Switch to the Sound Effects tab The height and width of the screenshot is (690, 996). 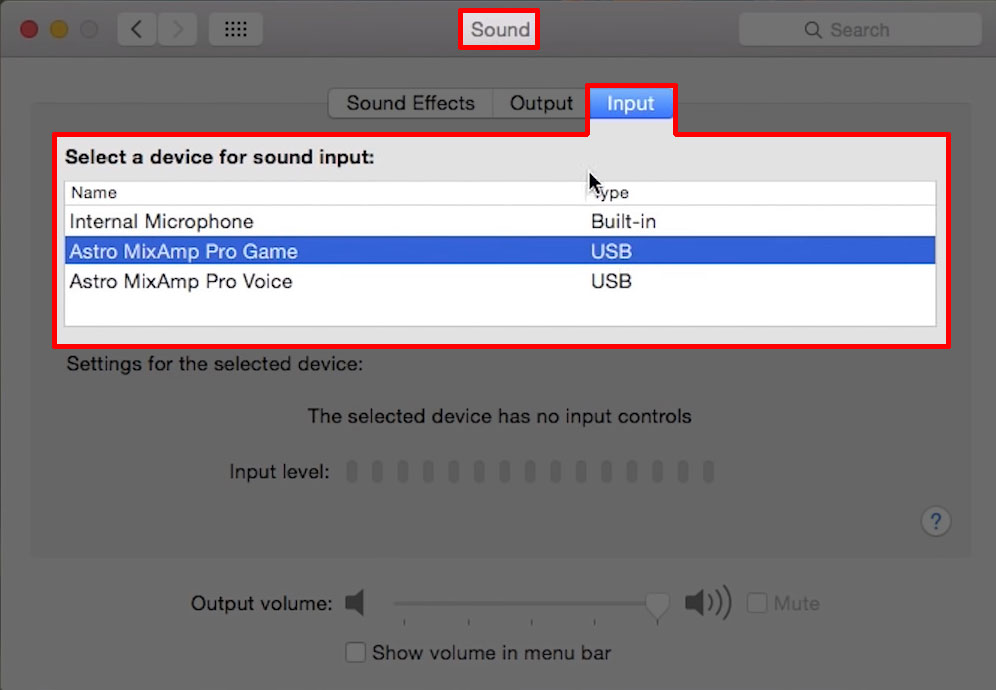point(410,103)
